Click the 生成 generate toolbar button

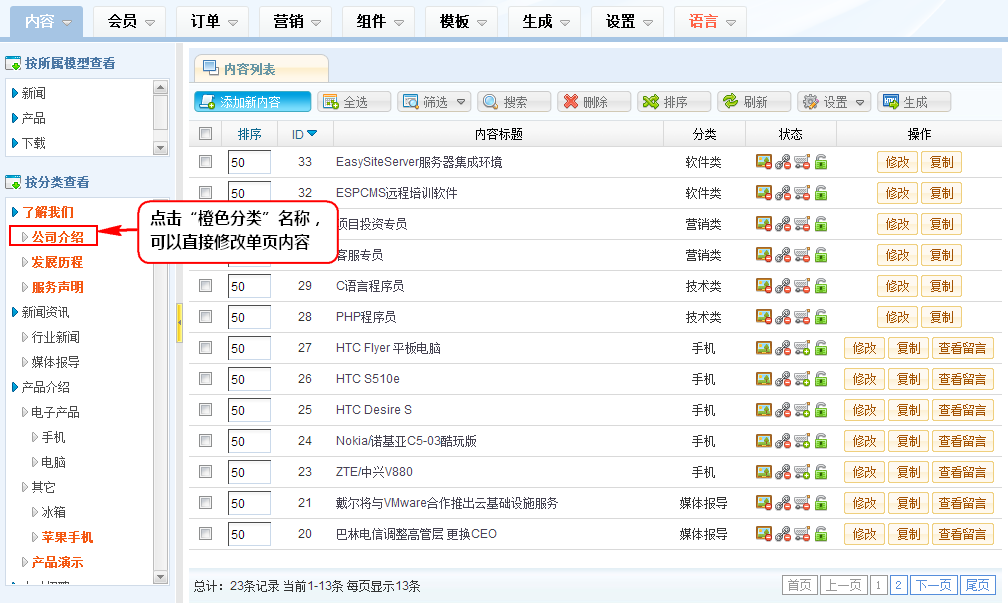tap(914, 102)
